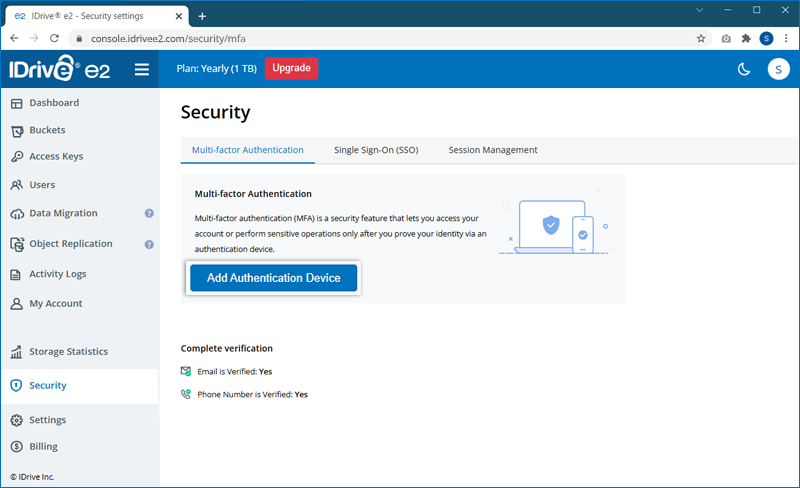Viewport: 800px width, 488px height.
Task: Switch to Single Sign-On (SSO) tab
Action: tap(376, 150)
